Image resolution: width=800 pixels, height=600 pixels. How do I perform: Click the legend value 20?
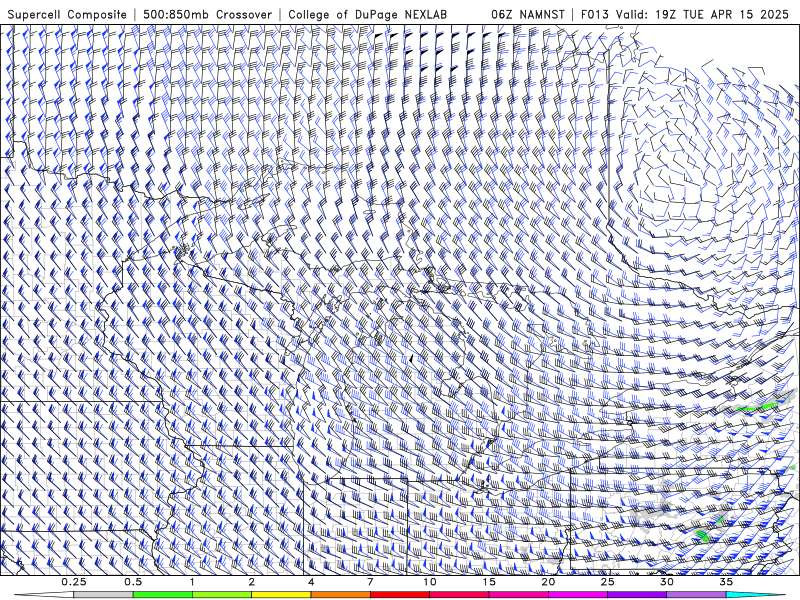point(548,582)
